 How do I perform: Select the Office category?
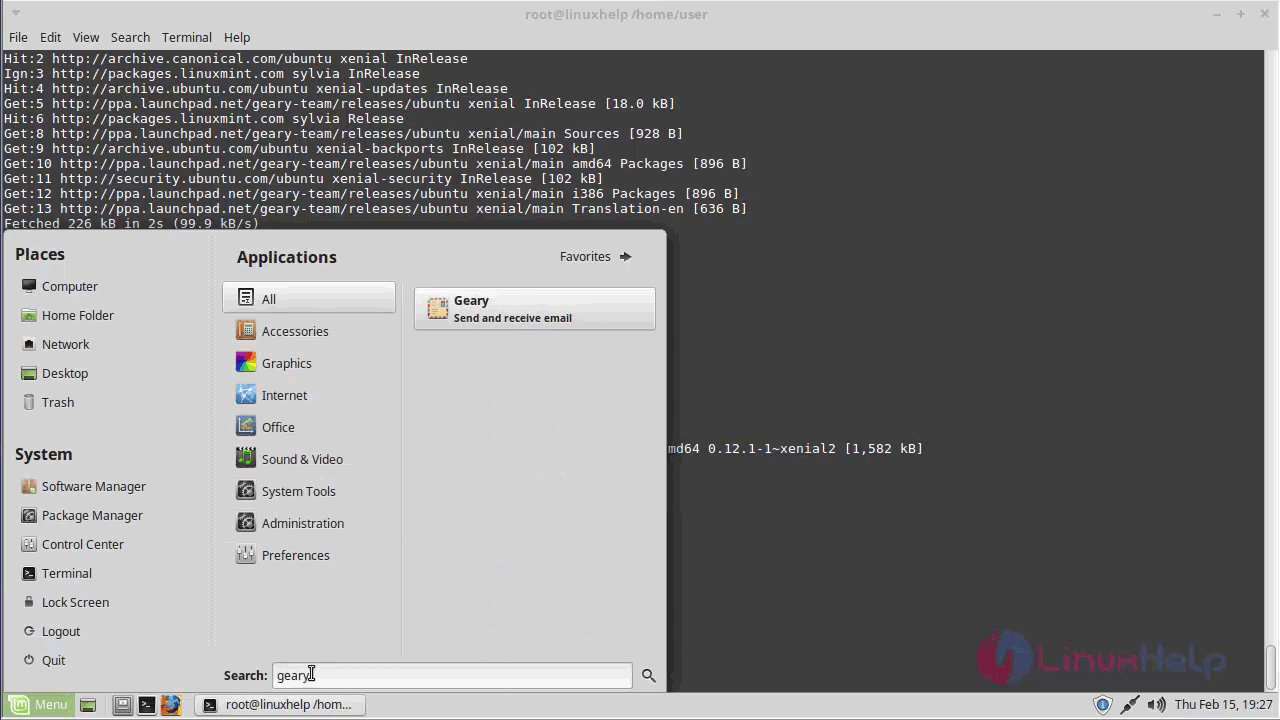(309, 427)
